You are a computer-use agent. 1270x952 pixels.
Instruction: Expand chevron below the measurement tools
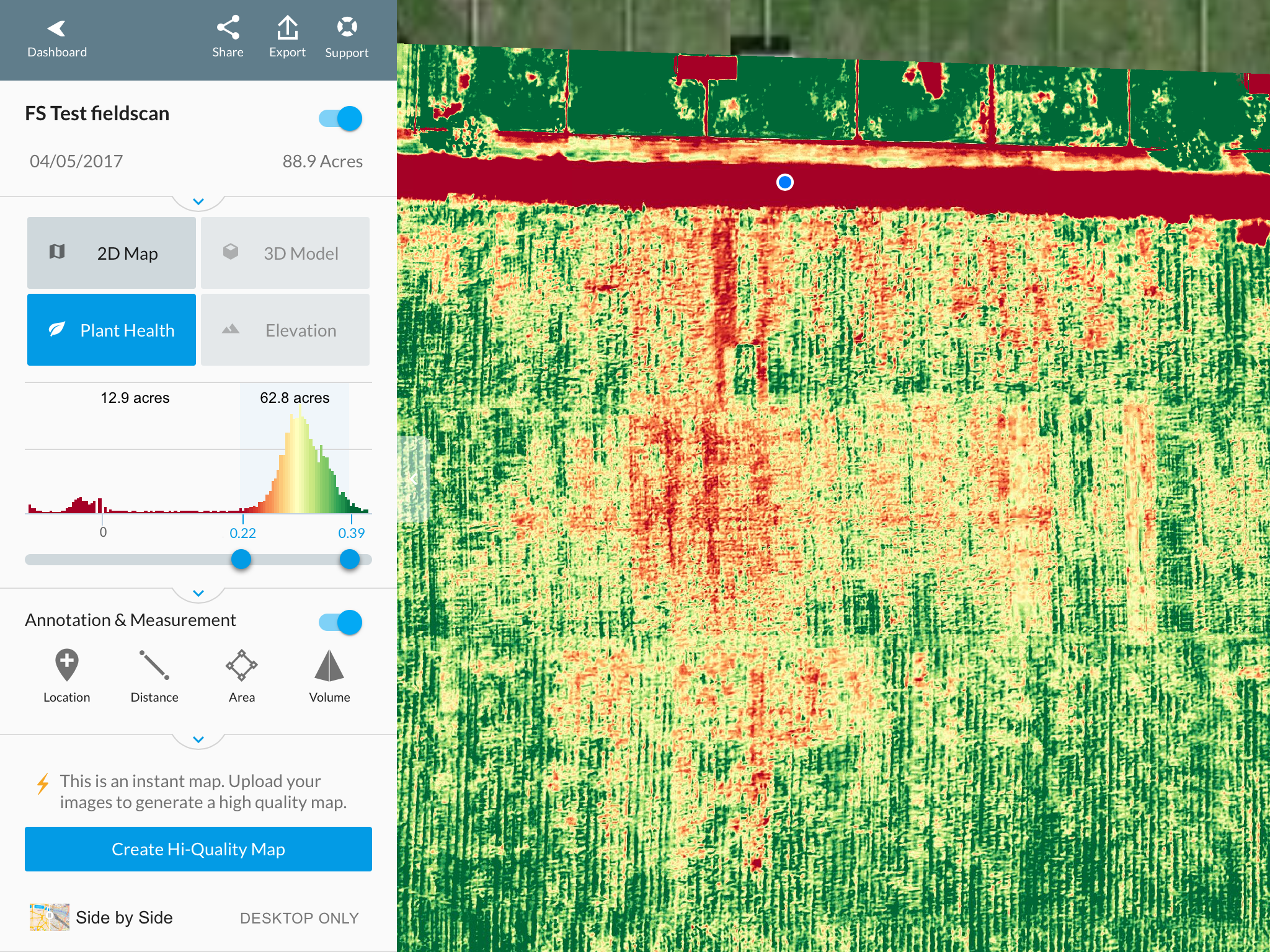(198, 740)
